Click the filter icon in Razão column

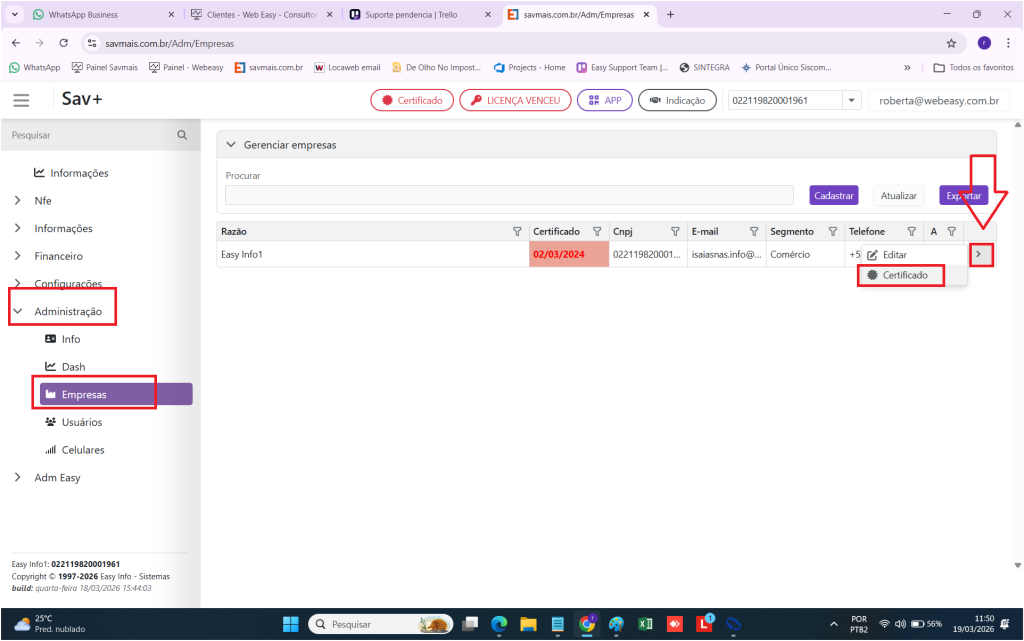517,232
